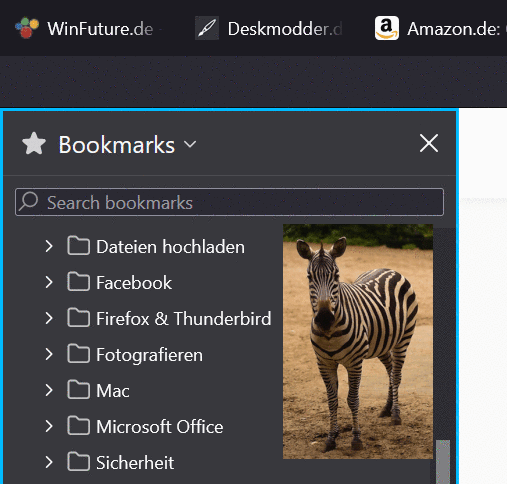Click the magnifier icon in search box

pyautogui.click(x=29, y=201)
